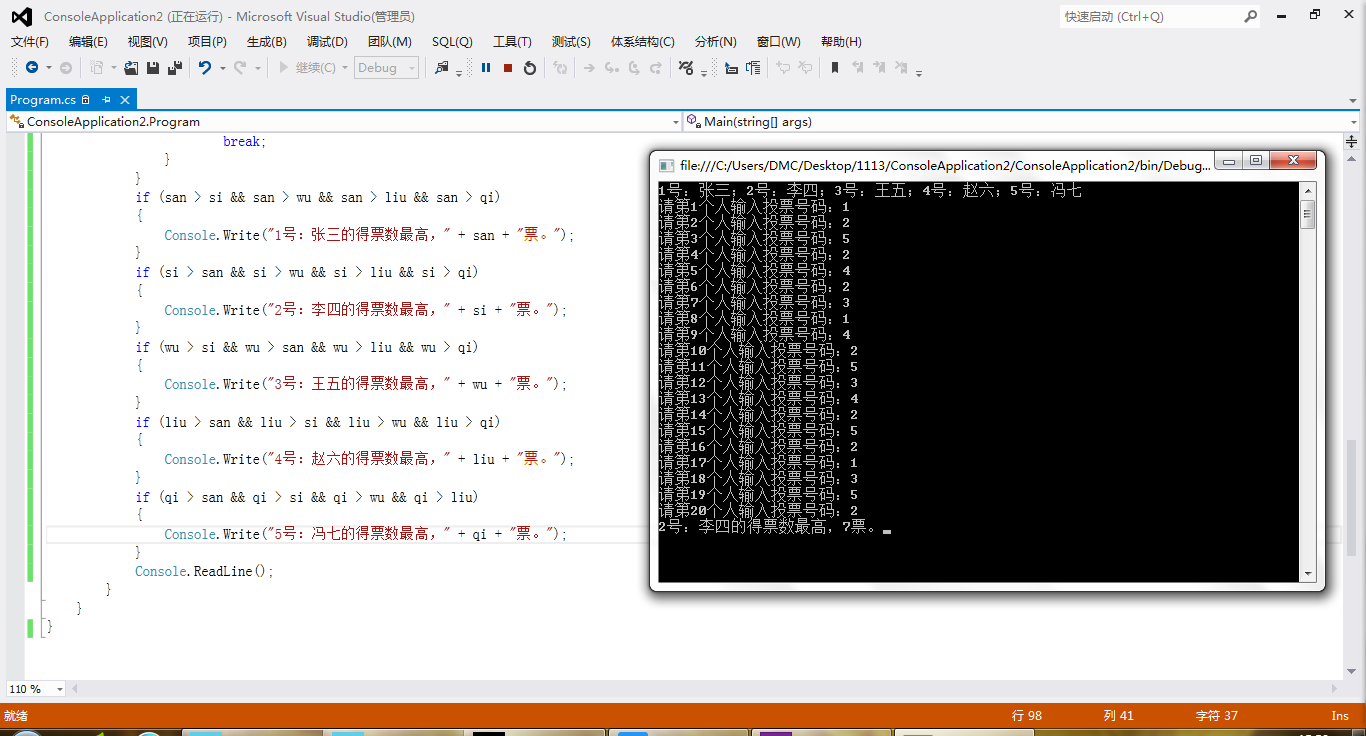Open the 生成(B) menu

[x=267, y=42]
